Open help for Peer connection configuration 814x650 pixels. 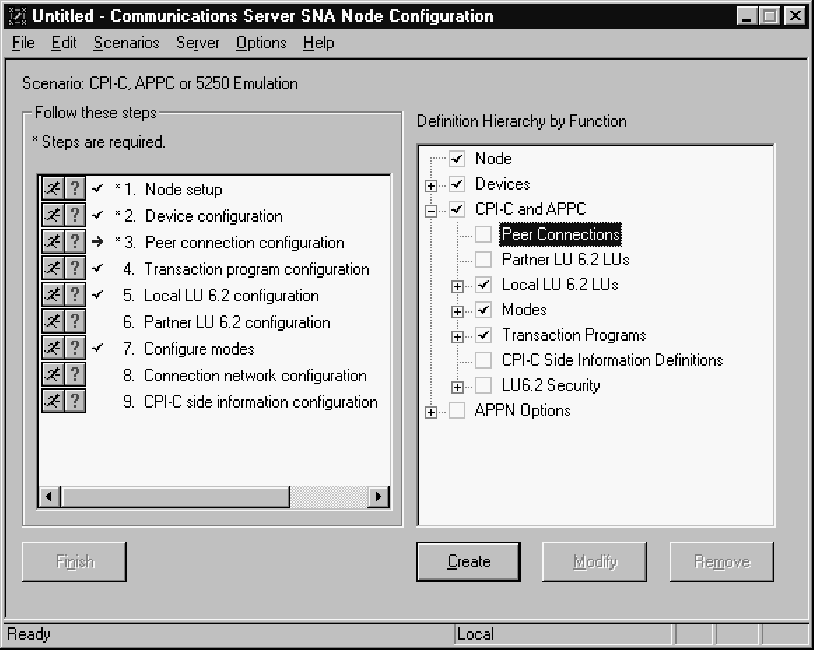pyautogui.click(x=75, y=241)
